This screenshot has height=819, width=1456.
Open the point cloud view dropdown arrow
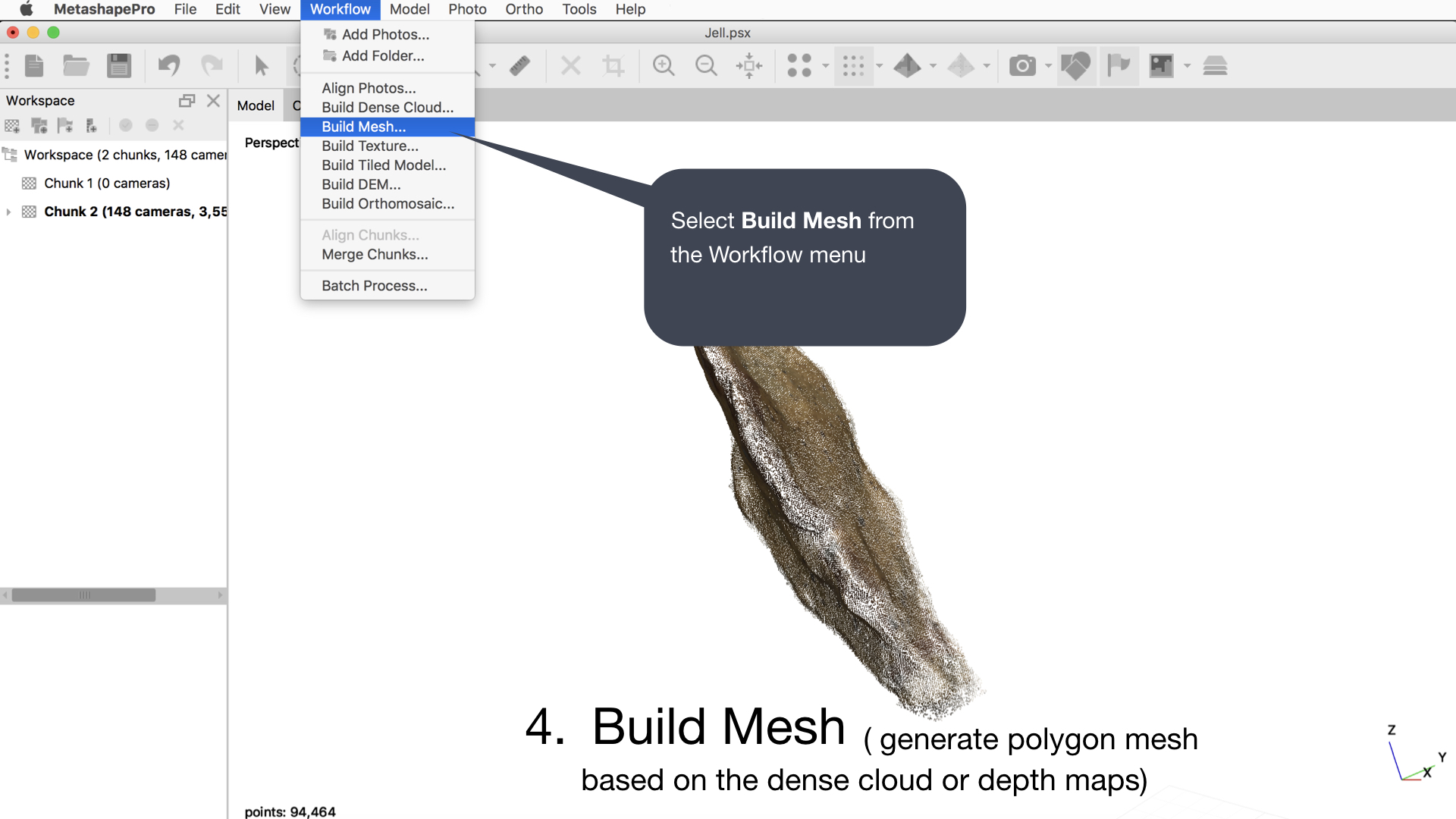coord(826,66)
